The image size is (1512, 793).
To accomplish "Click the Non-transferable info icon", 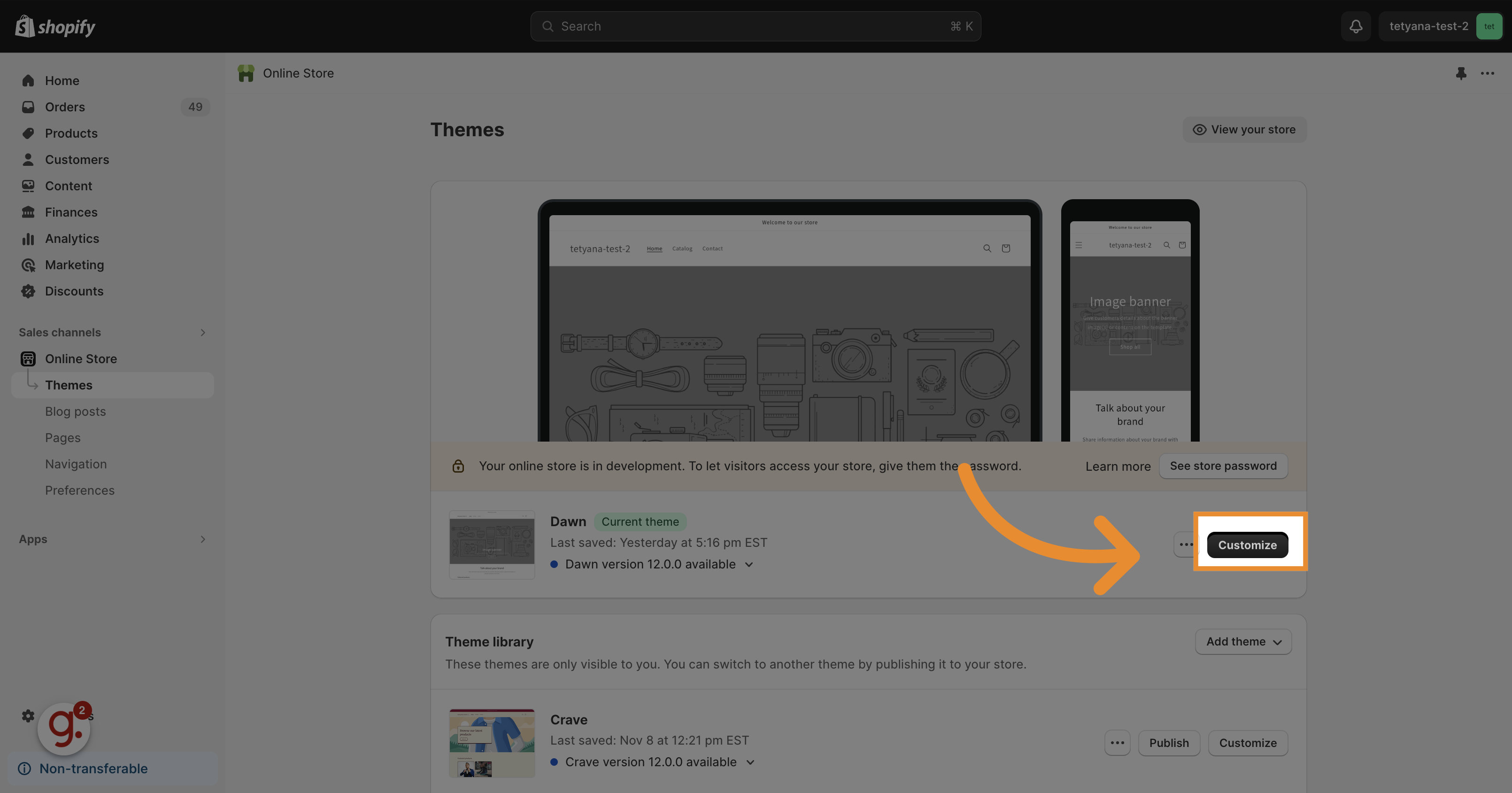I will 24,768.
